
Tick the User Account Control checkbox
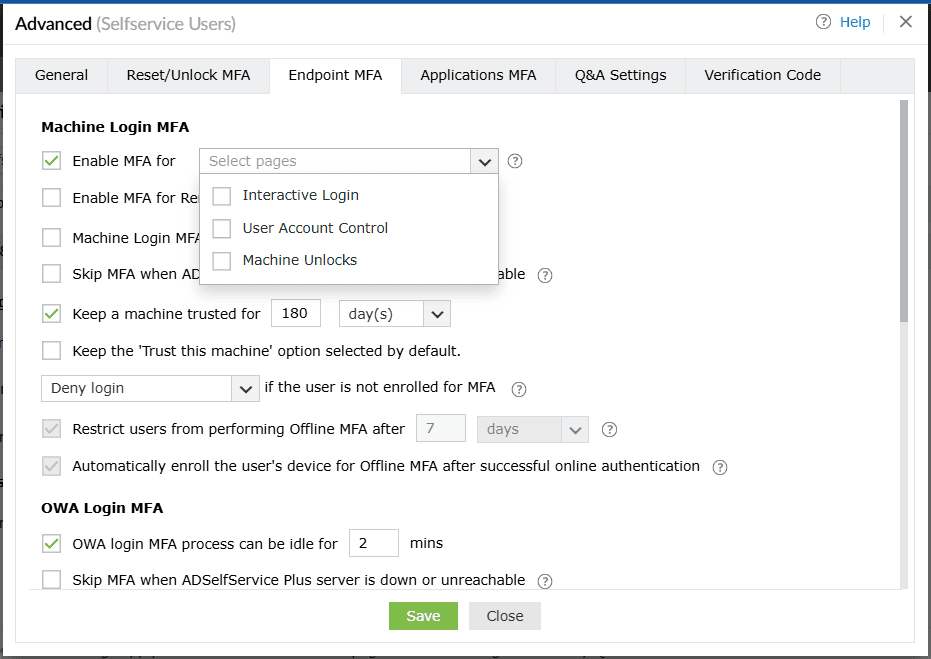(222, 228)
